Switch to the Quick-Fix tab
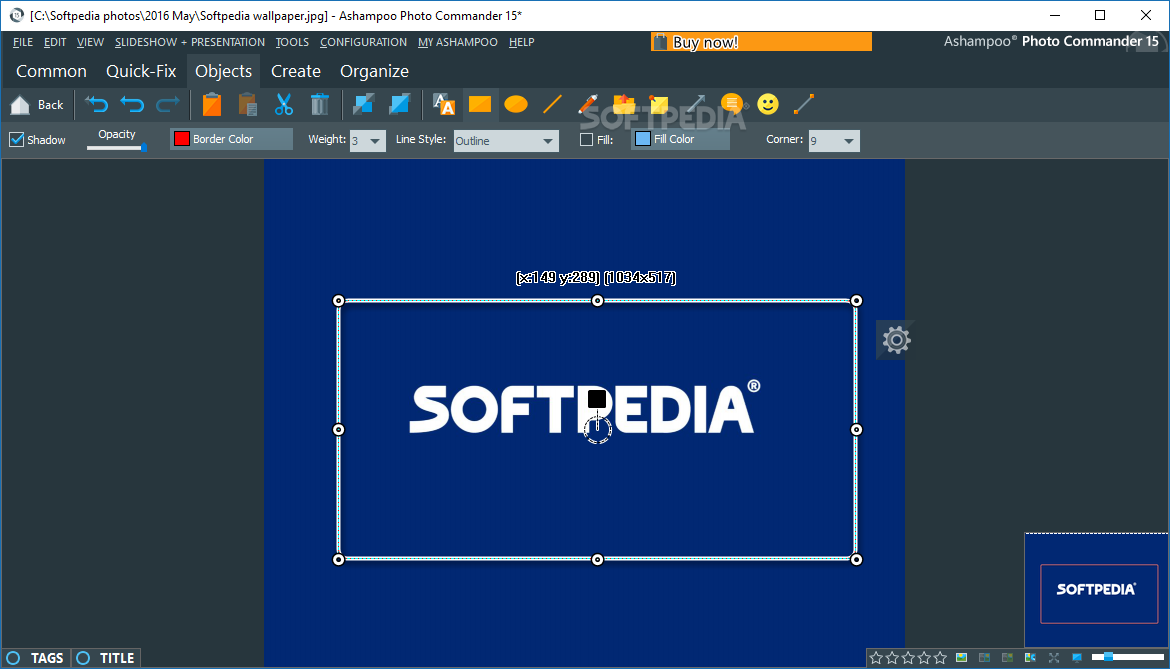 [141, 71]
